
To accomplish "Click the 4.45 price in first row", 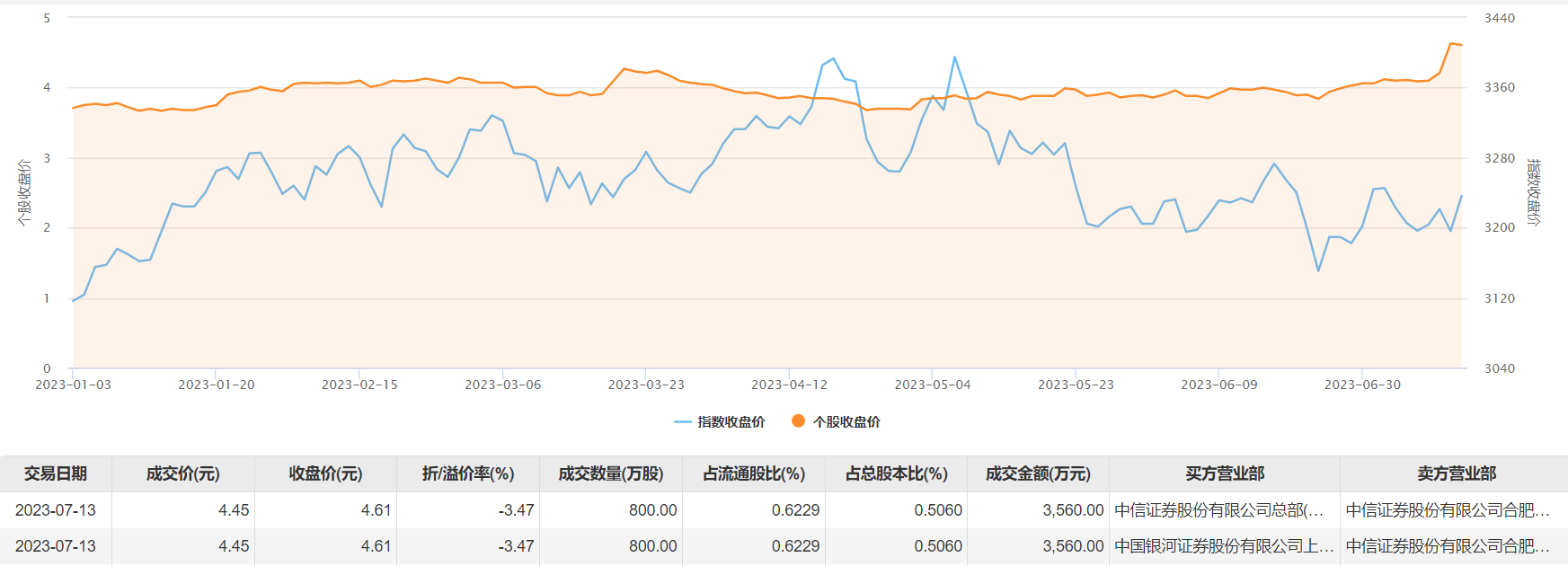I will coord(234,510).
